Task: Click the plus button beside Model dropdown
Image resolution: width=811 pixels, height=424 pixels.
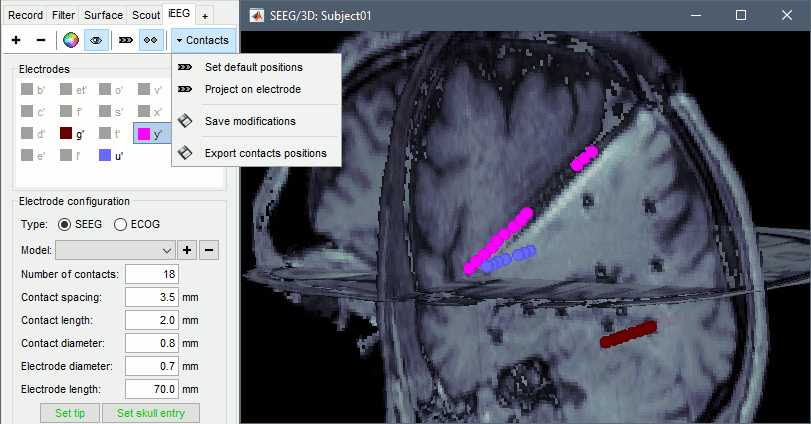Action: pos(189,249)
